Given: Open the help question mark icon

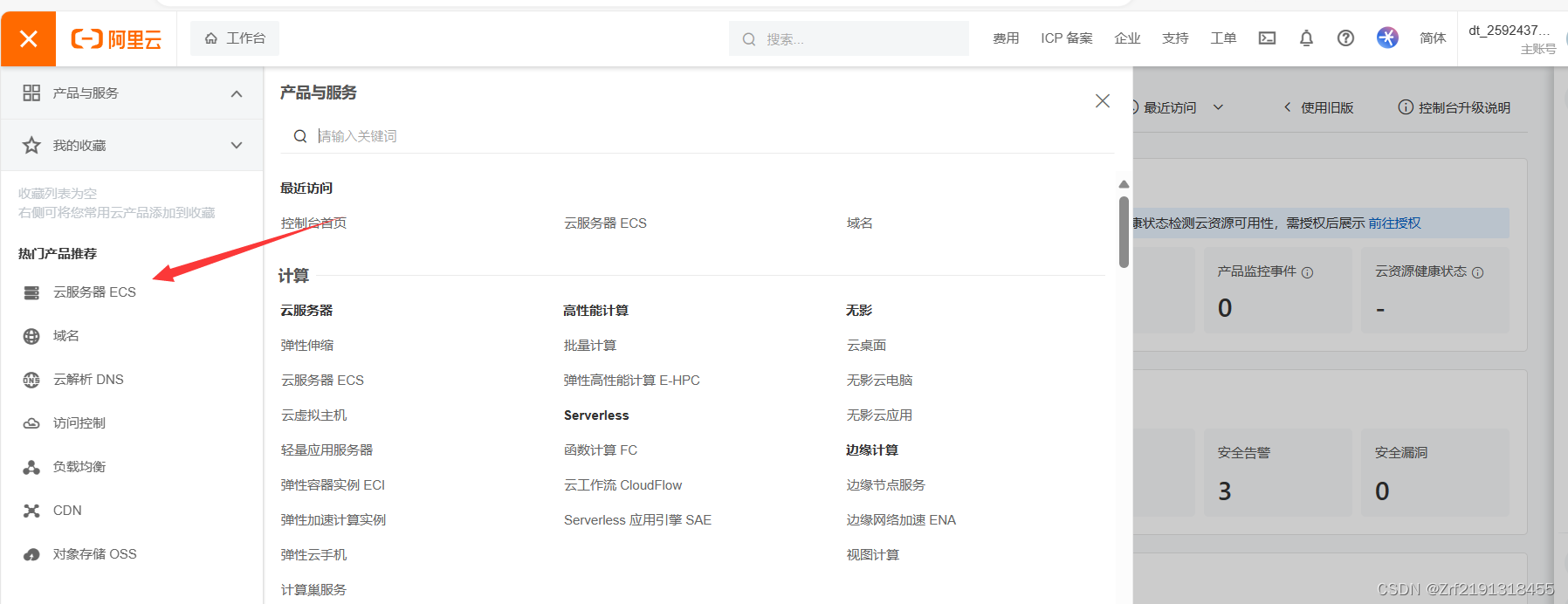Looking at the screenshot, I should (x=1345, y=38).
